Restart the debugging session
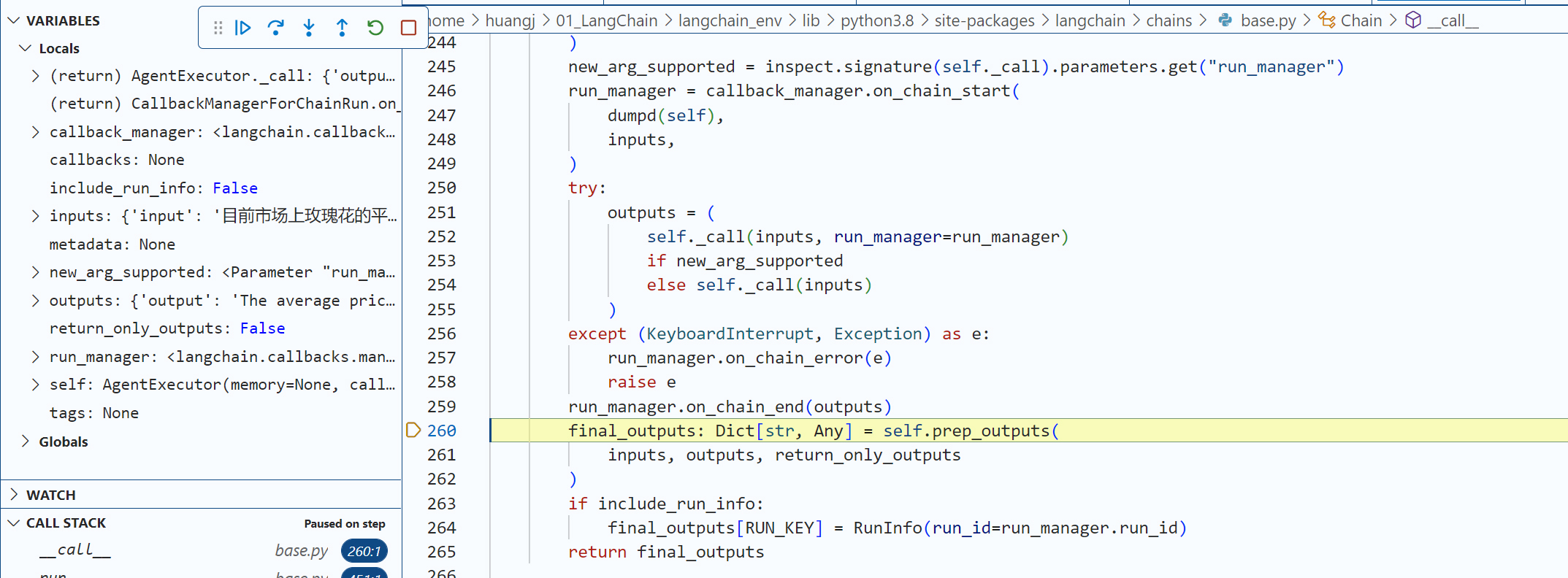1568x578 pixels. point(375,28)
